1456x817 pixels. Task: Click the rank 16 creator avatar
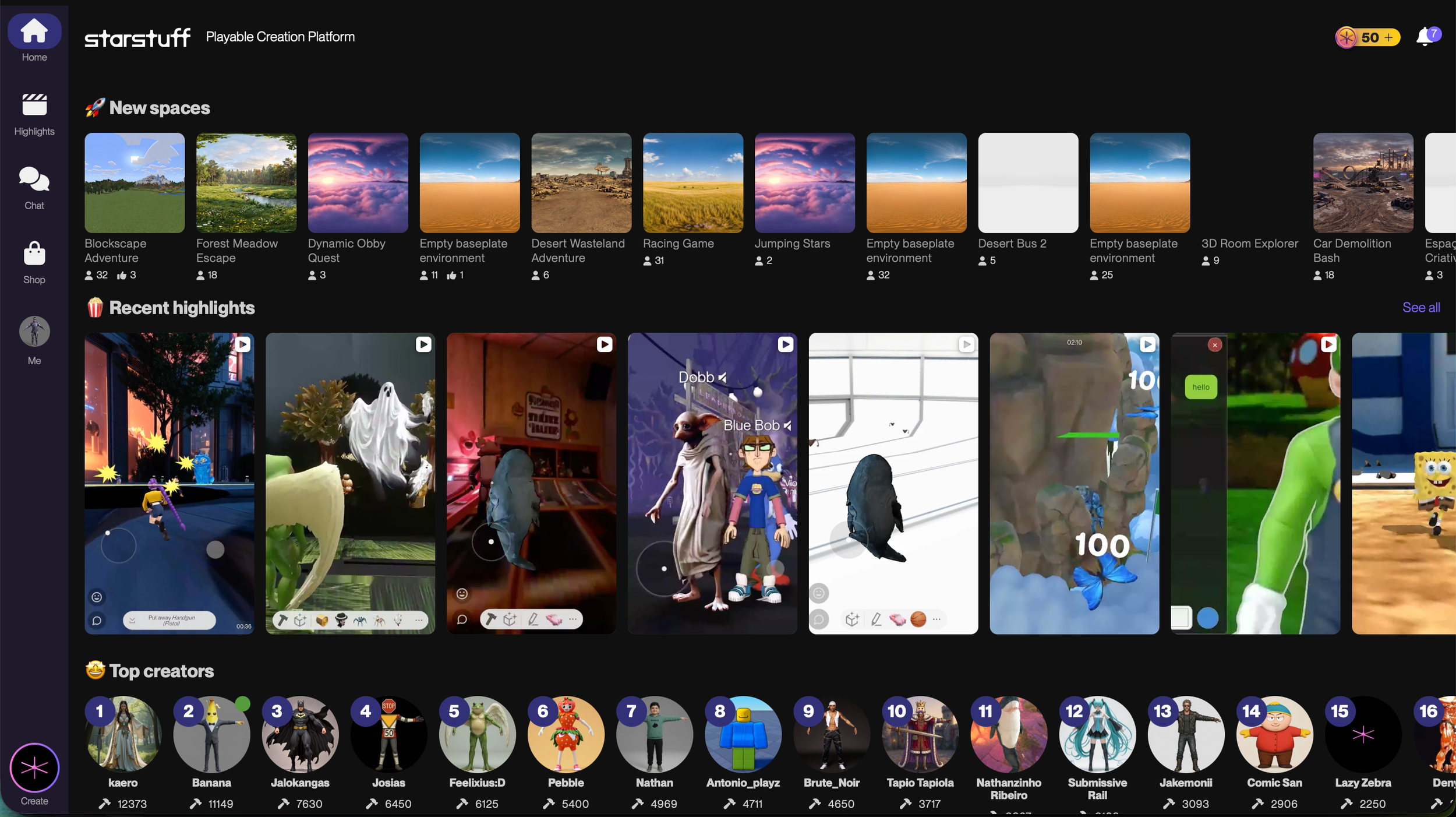(x=1436, y=734)
